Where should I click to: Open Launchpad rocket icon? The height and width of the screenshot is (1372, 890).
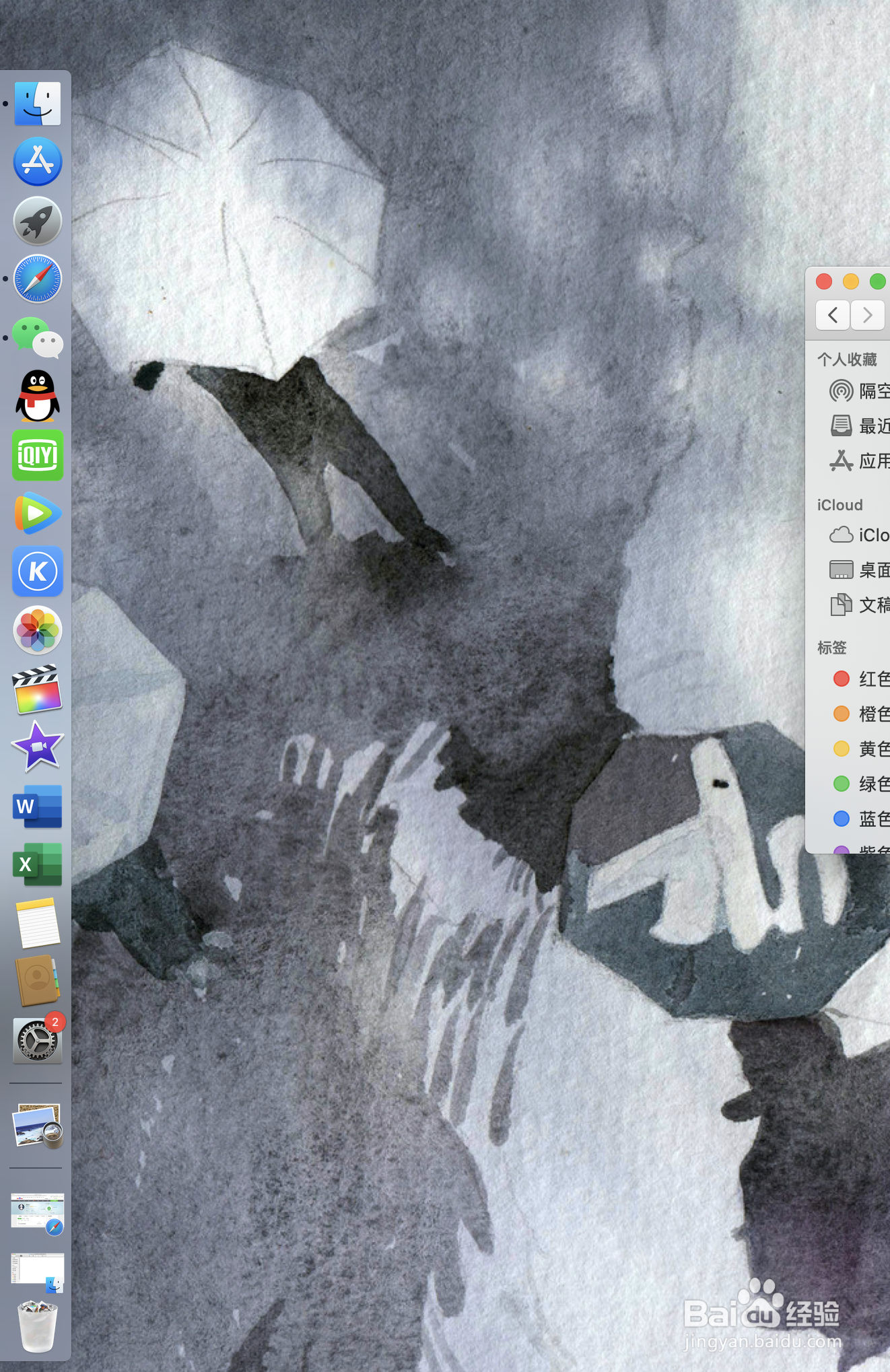38,220
